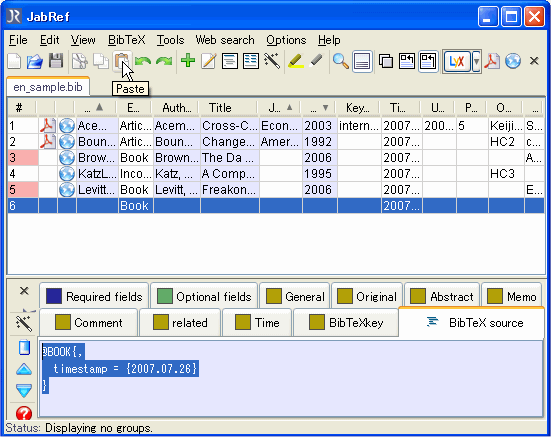
Task: Push entries to LyX button
Action: pos(456,61)
